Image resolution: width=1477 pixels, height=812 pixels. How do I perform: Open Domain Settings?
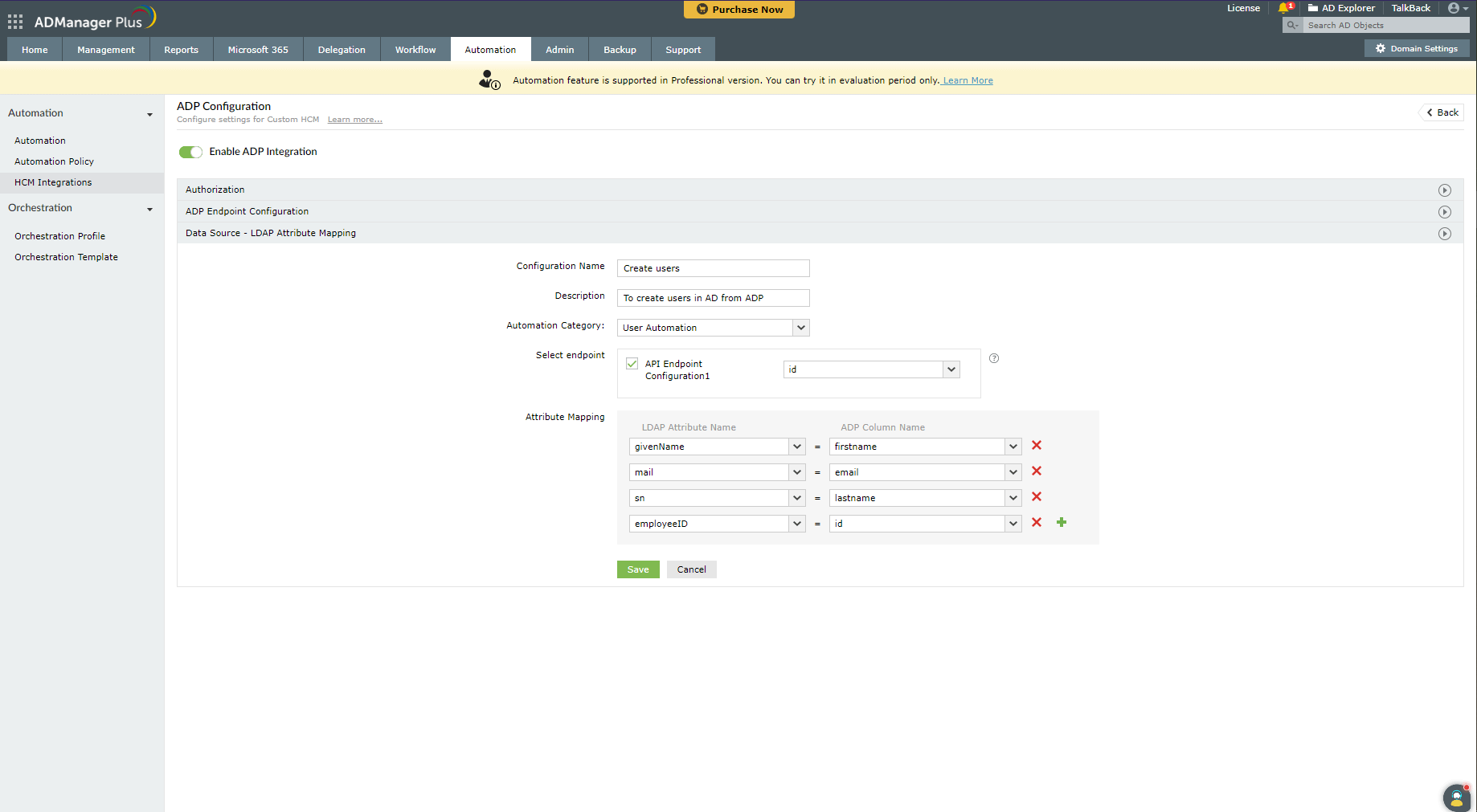[x=1417, y=49]
